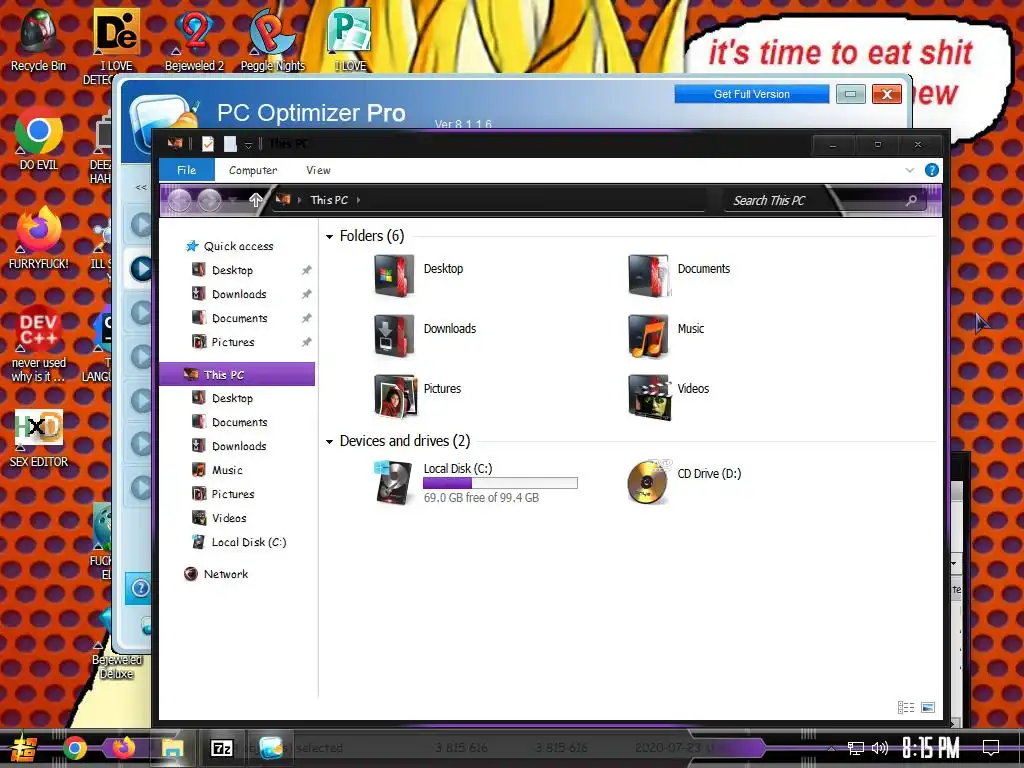Open the File ribbon tab

187,170
